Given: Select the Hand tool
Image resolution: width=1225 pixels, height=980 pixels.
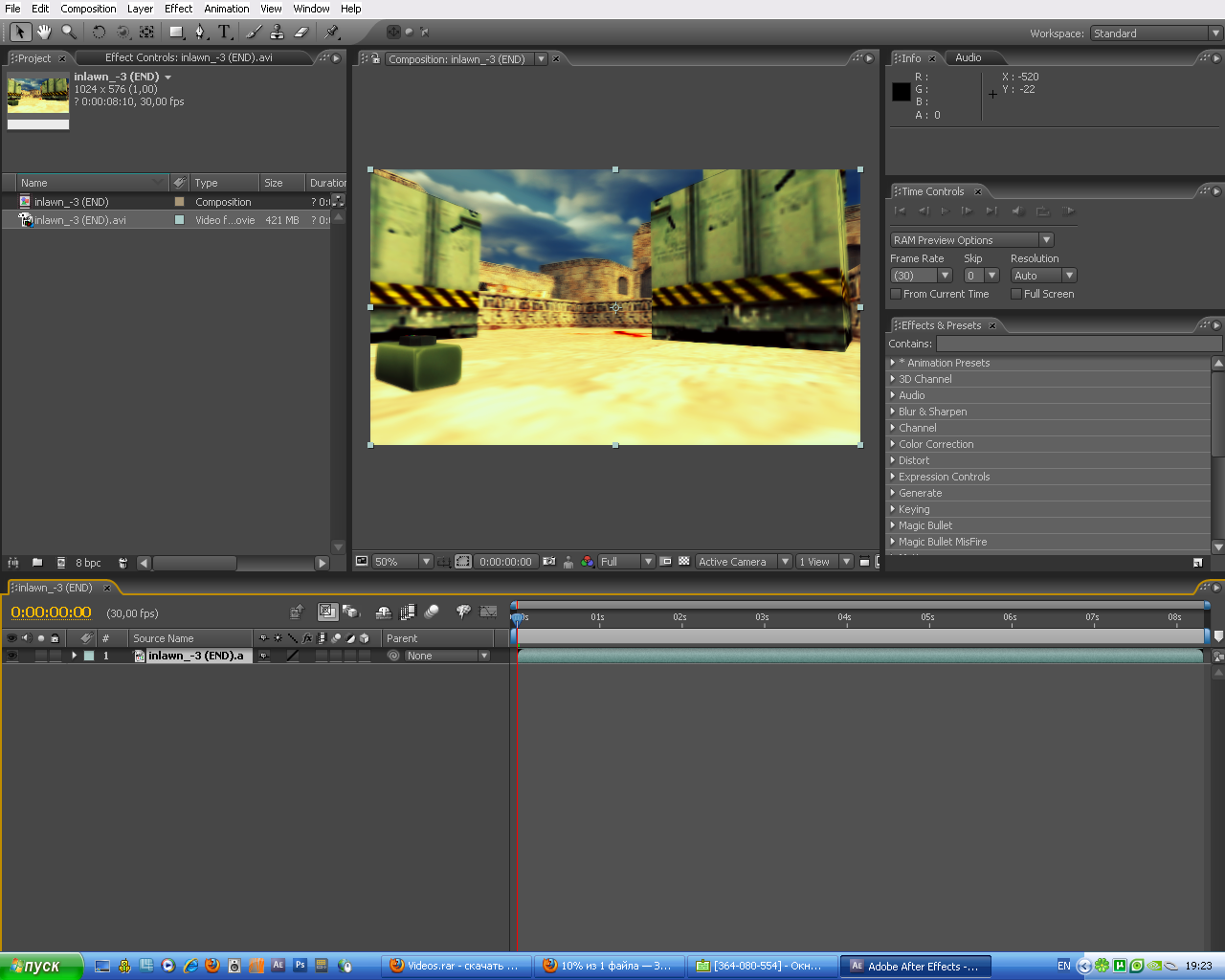Looking at the screenshot, I should (44, 32).
